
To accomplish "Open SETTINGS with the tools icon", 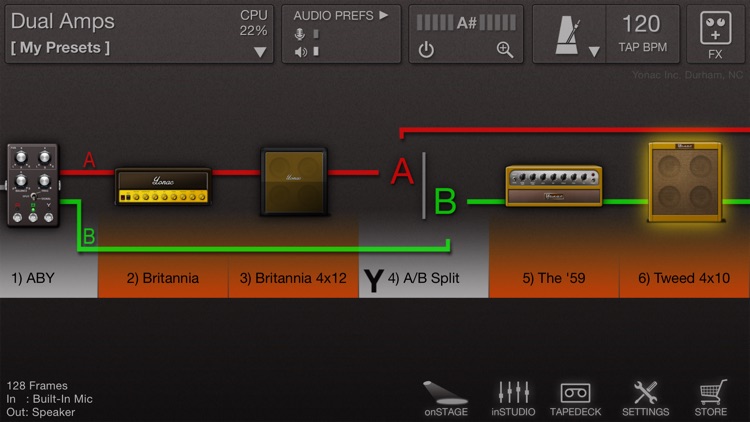I will coord(645,399).
